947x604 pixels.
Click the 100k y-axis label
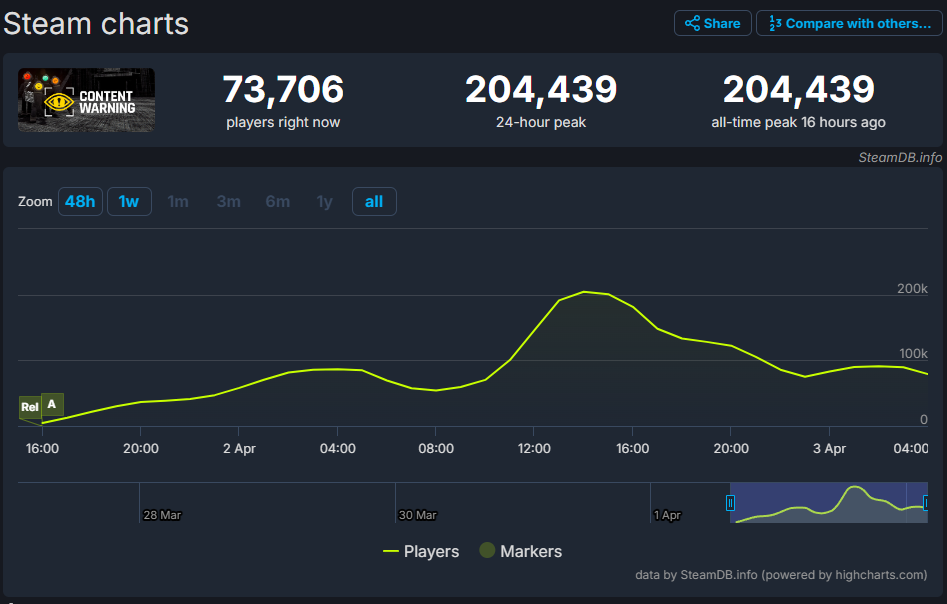(x=913, y=354)
